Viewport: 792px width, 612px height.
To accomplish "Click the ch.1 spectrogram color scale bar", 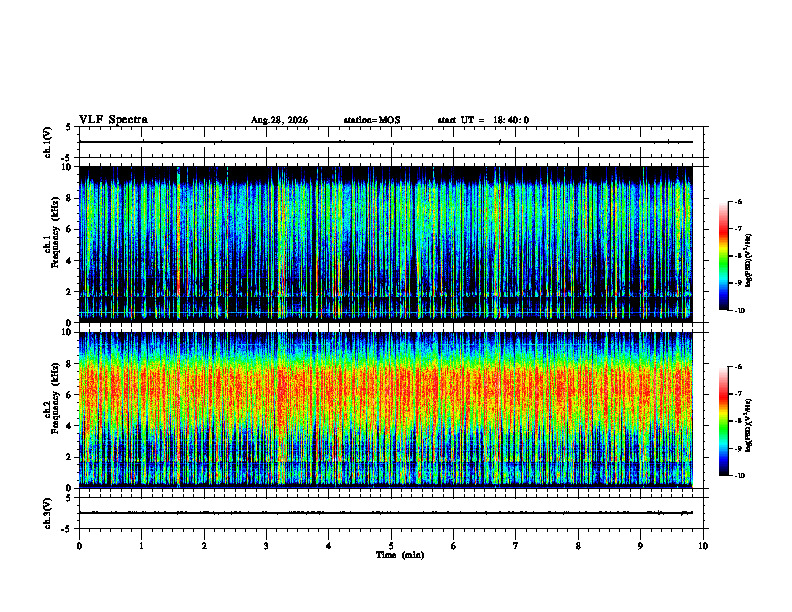I will pos(723,256).
